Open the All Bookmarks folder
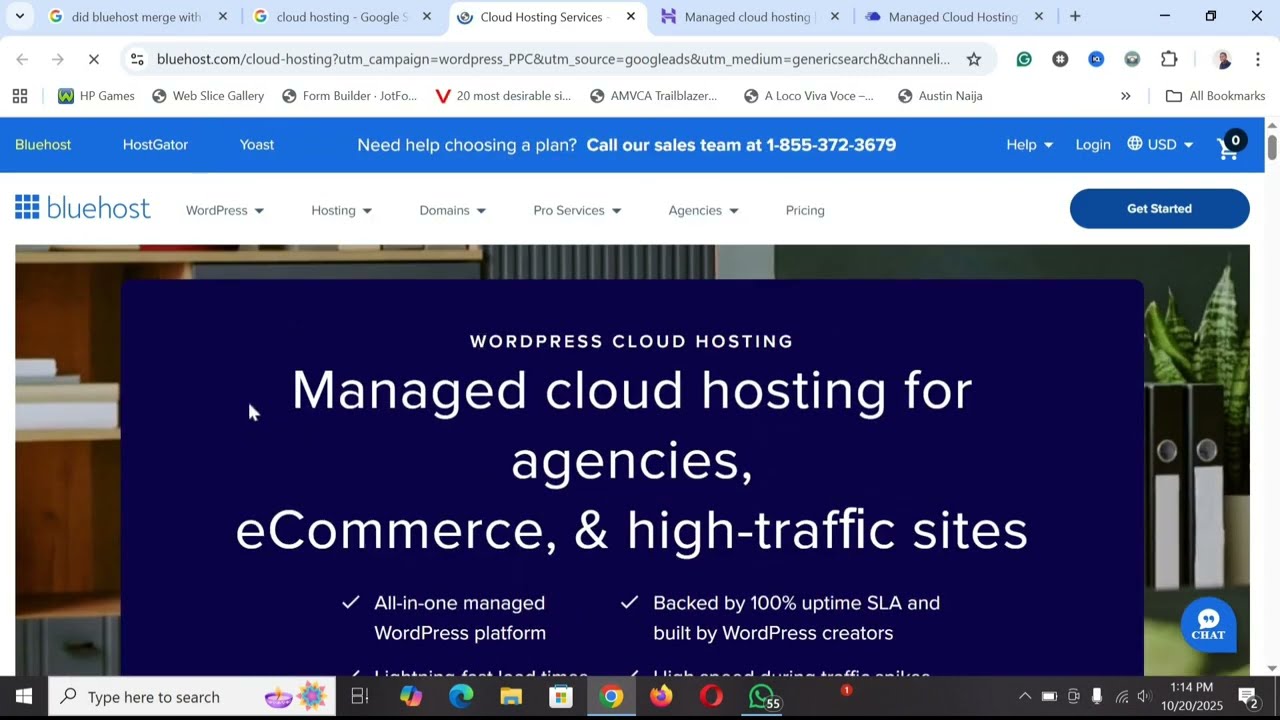This screenshot has height=720, width=1280. [1216, 96]
